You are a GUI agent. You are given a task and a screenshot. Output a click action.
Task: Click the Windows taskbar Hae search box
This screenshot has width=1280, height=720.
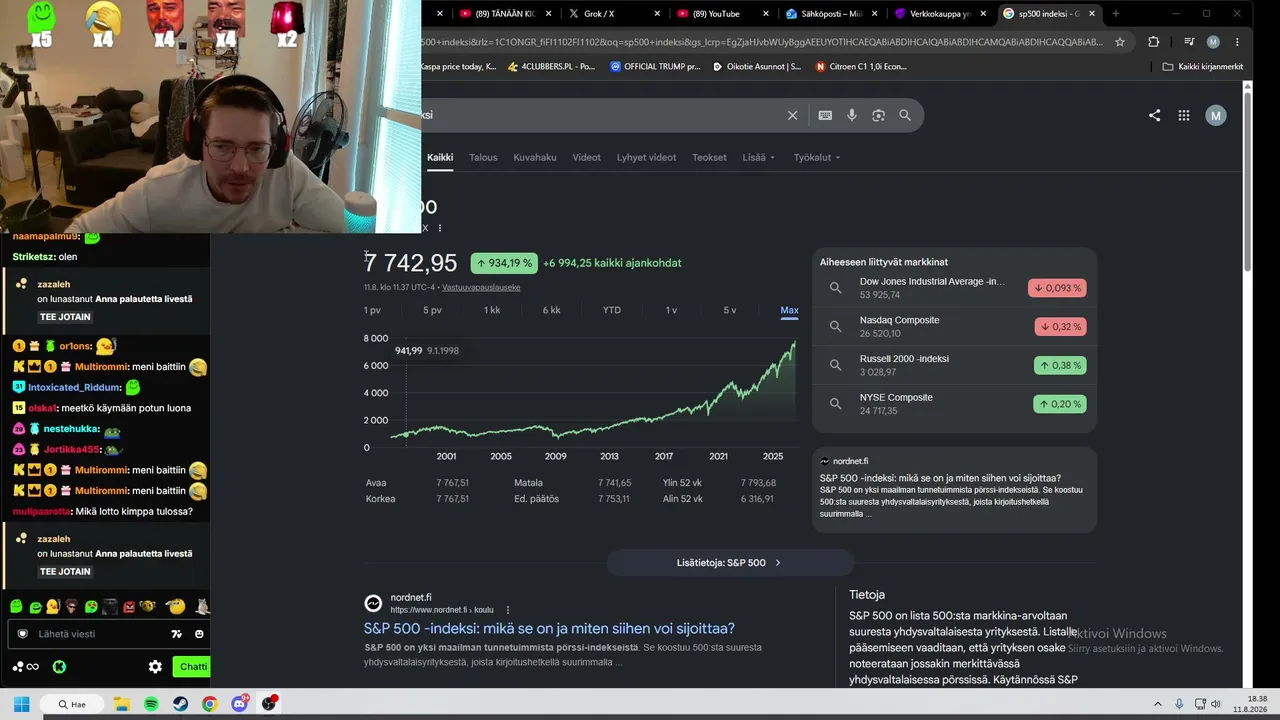(72, 704)
